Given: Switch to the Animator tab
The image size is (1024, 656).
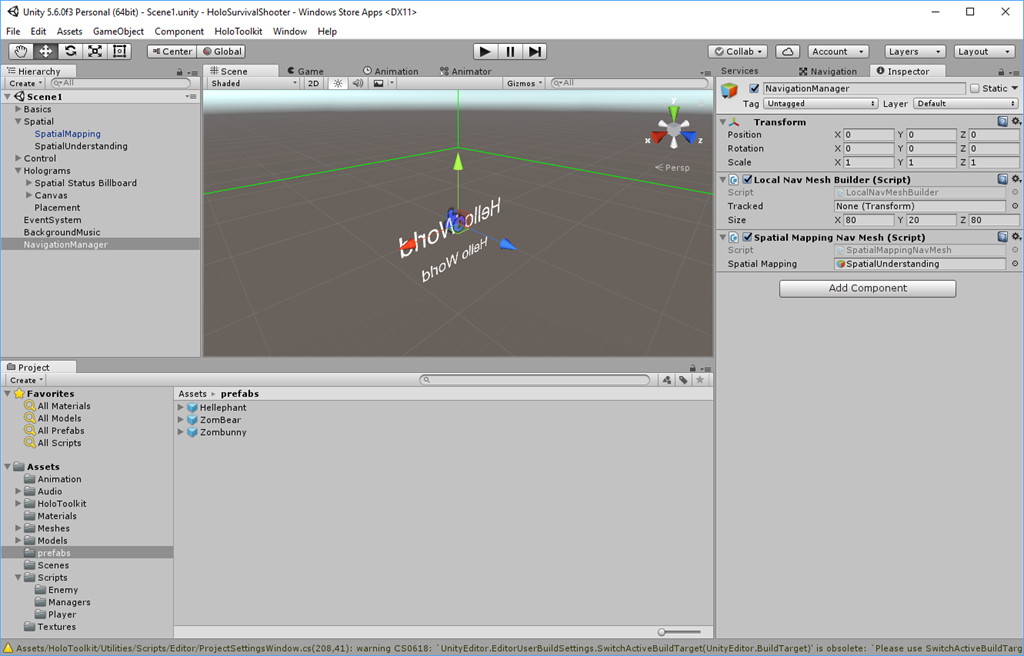Looking at the screenshot, I should tap(466, 71).
